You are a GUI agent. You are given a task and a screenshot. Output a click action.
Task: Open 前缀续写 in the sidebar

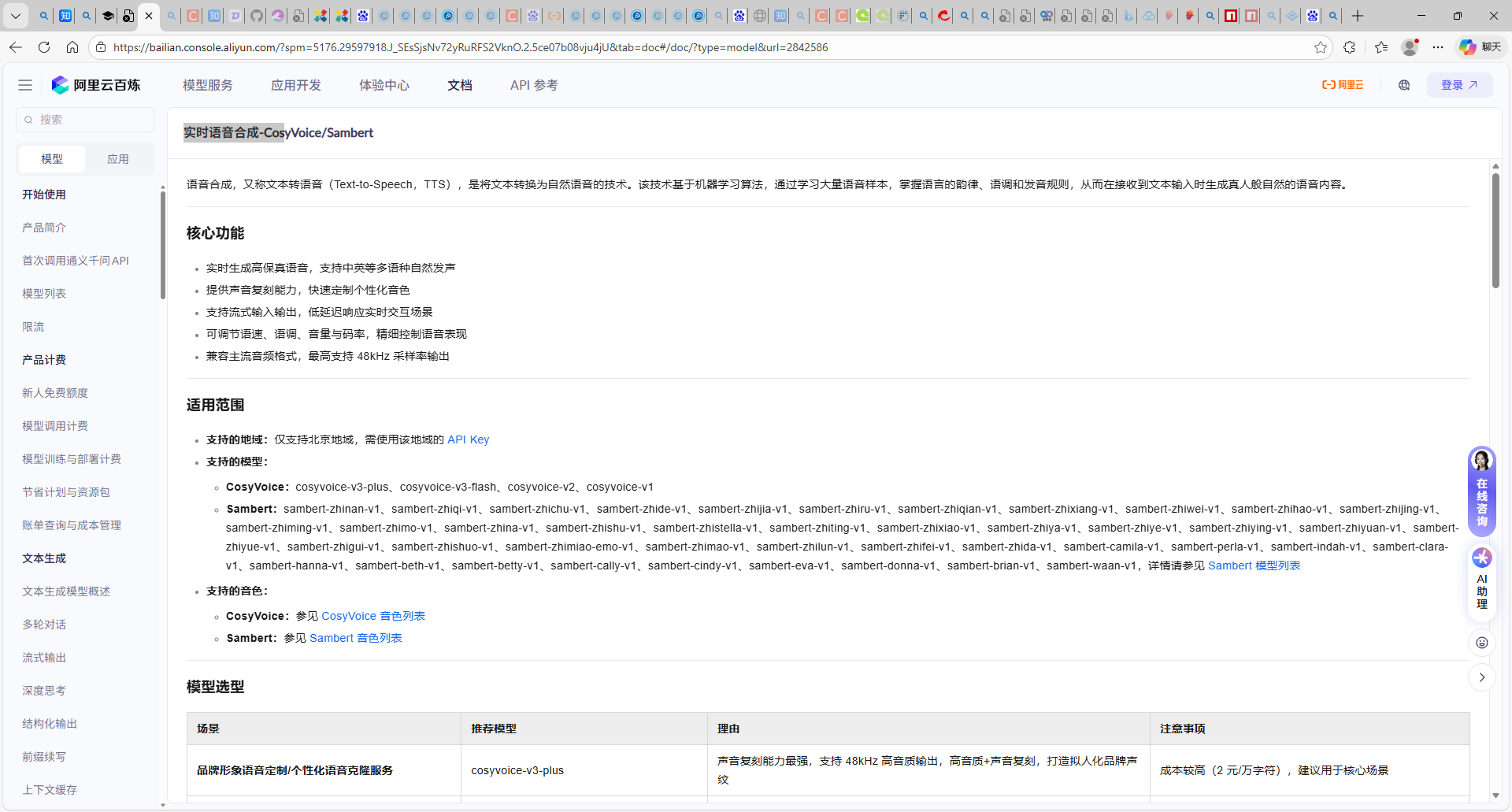tap(44, 757)
